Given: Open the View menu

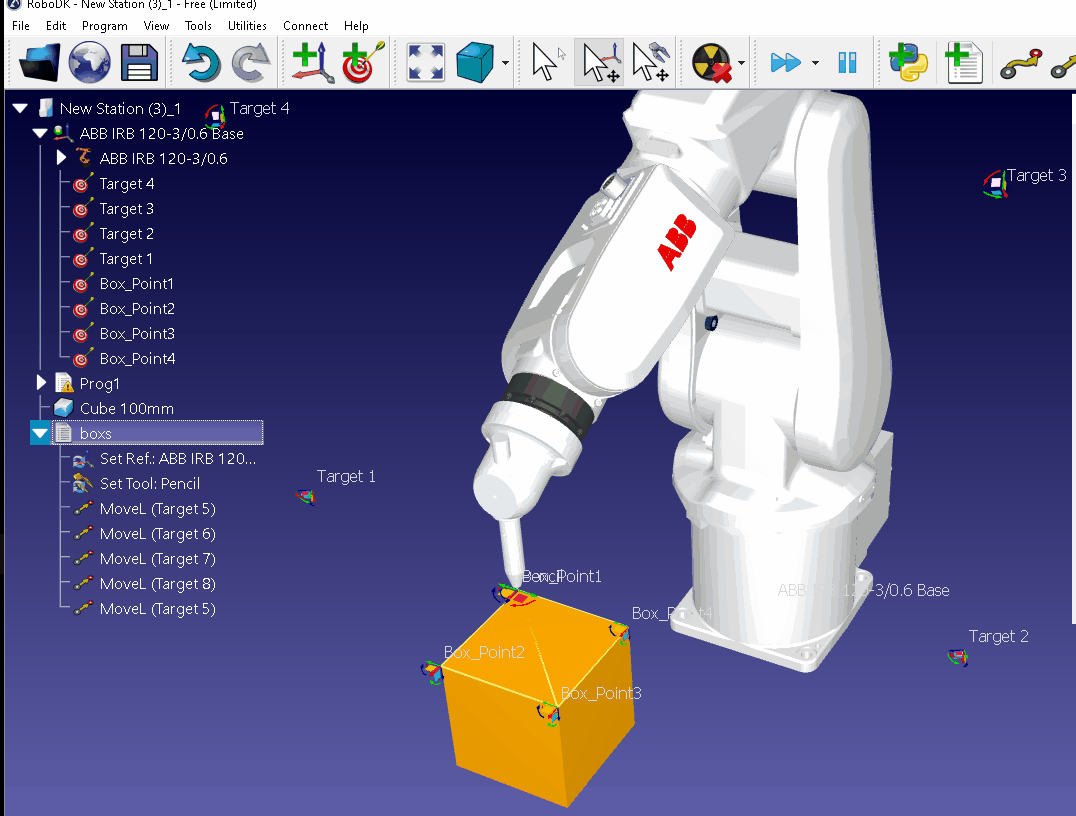Looking at the screenshot, I should [156, 25].
